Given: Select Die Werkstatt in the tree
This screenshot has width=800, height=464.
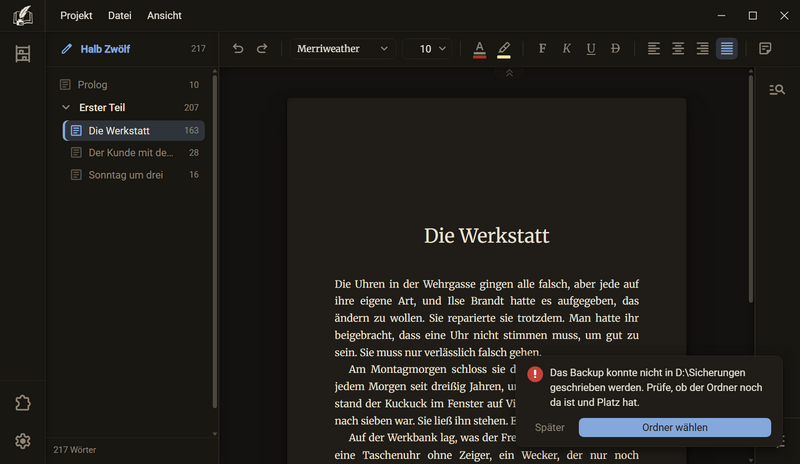Looking at the screenshot, I should coord(134,131).
